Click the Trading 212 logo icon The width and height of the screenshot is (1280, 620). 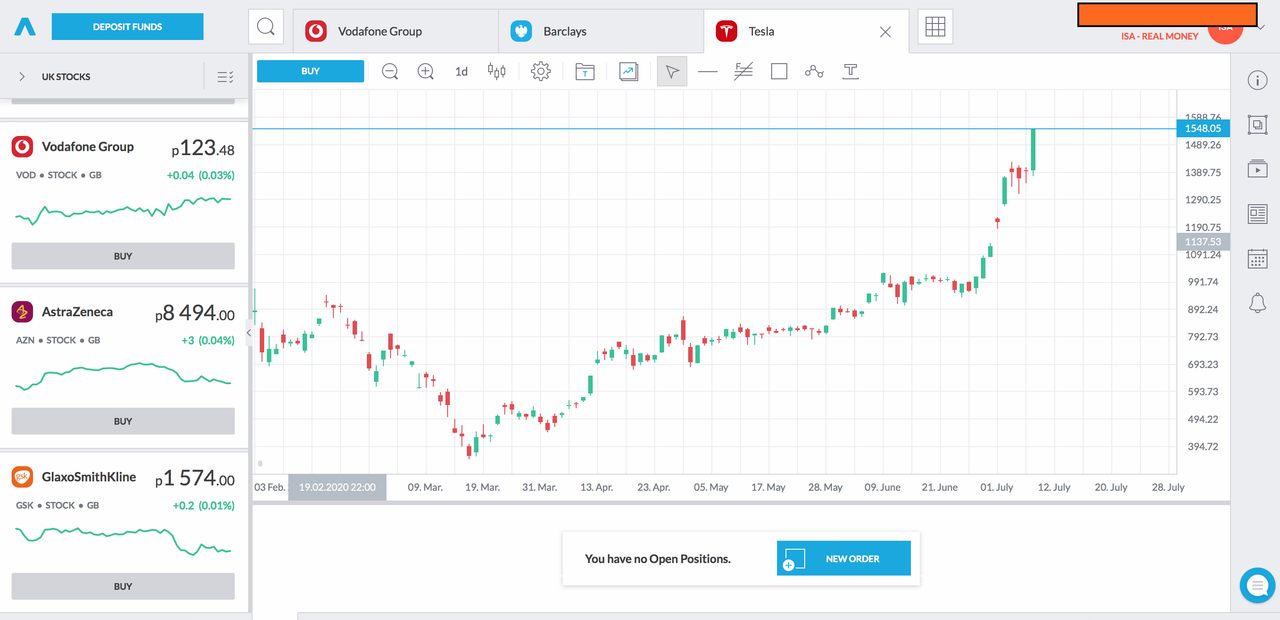point(25,27)
